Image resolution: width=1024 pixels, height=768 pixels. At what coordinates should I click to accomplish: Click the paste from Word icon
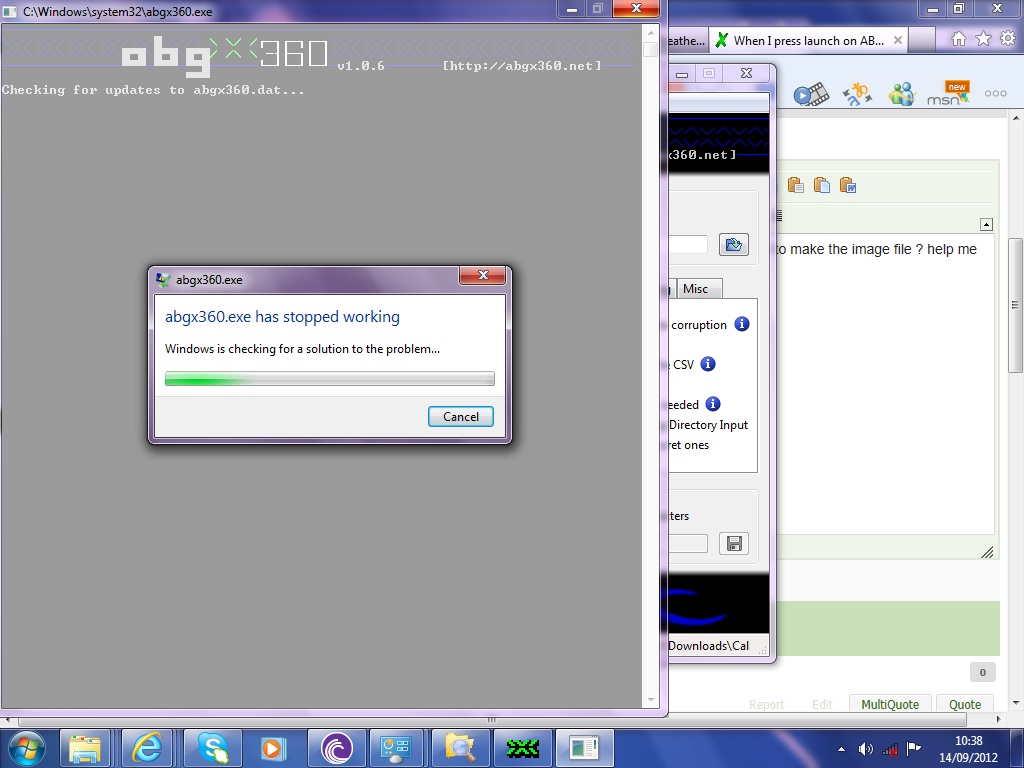coord(847,185)
